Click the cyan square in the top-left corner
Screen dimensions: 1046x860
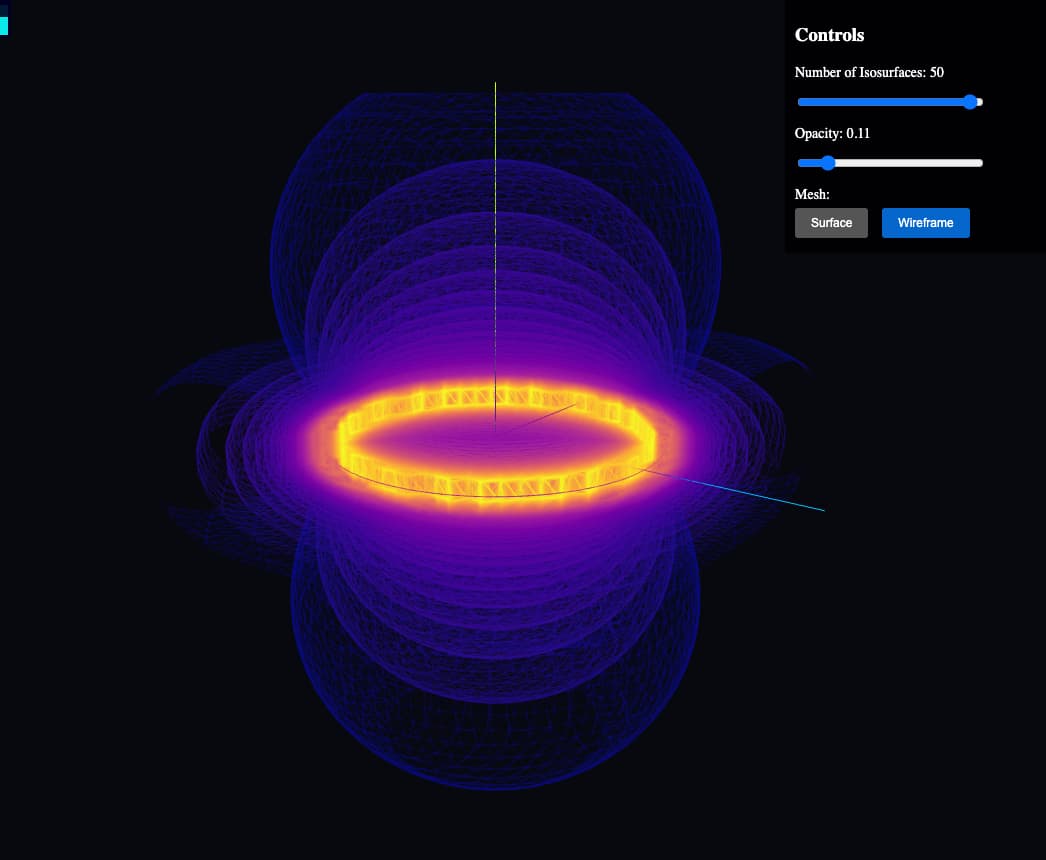[3, 25]
